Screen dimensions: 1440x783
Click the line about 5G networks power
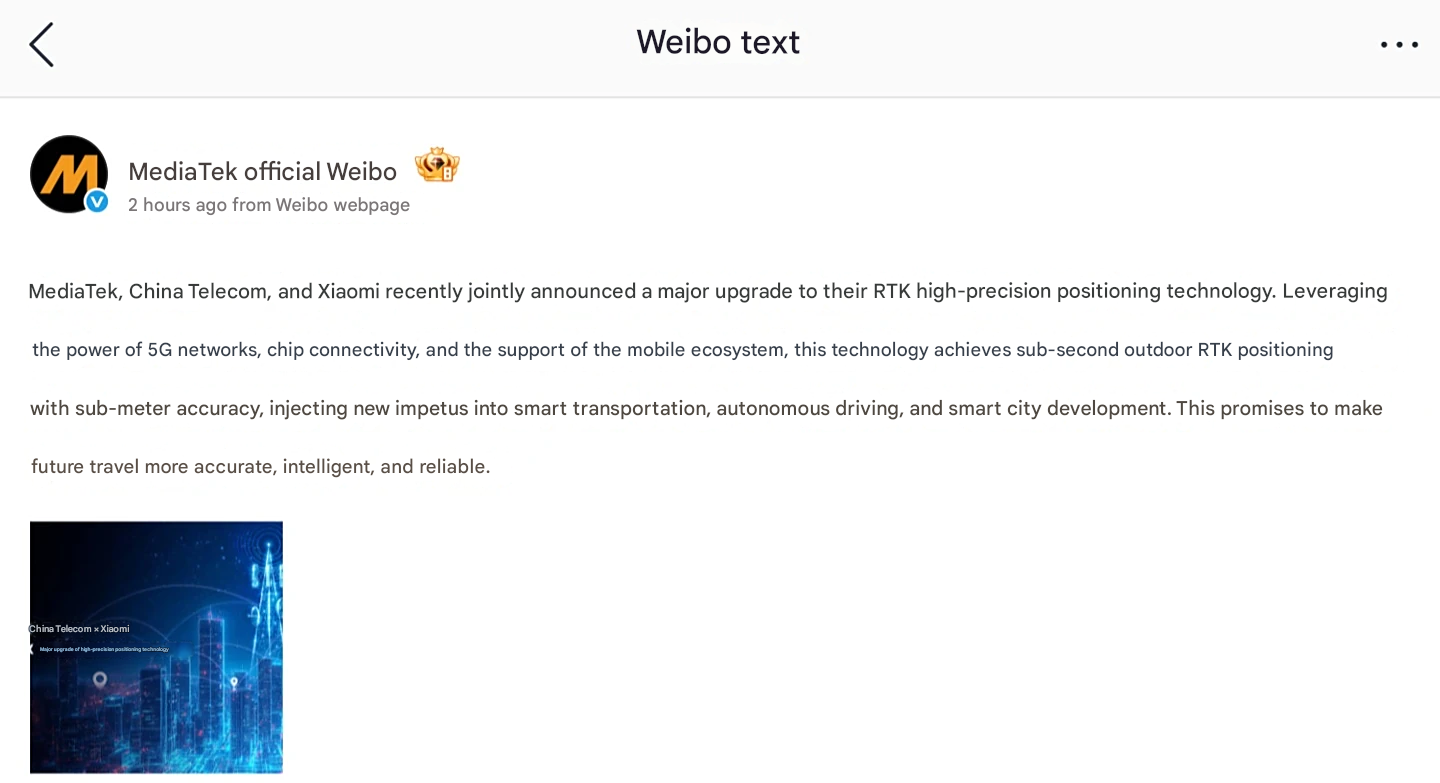click(x=682, y=350)
